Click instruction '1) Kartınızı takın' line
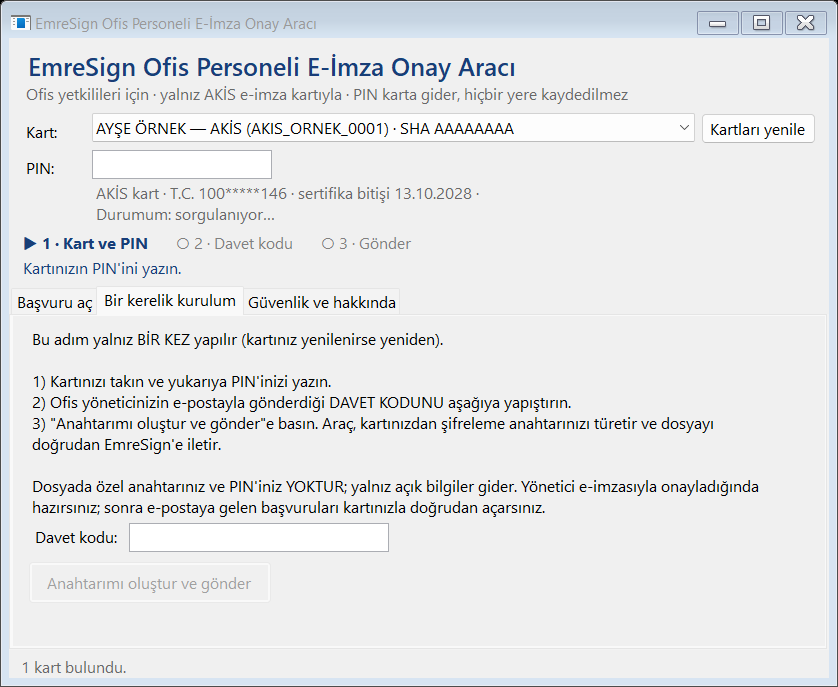The image size is (838, 687). point(182,382)
